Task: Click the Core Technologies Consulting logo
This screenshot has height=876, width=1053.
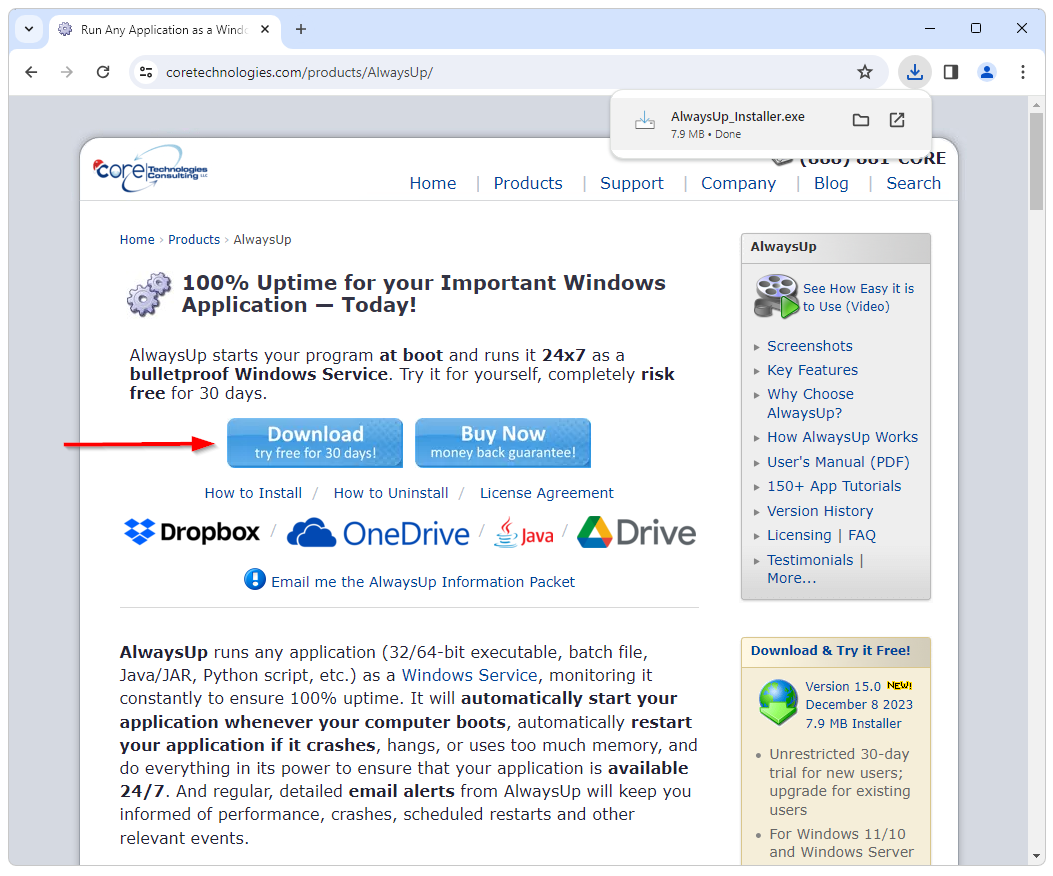Action: [150, 169]
